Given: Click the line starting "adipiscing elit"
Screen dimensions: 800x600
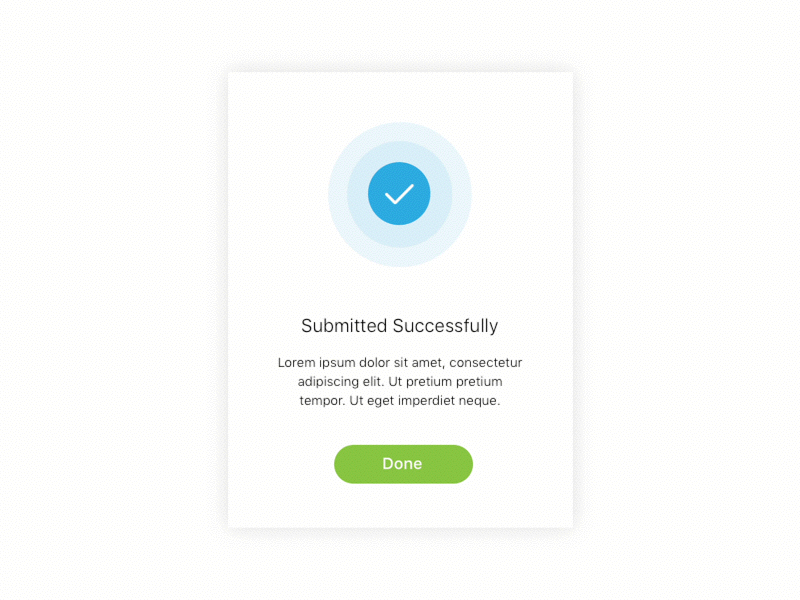Looking at the screenshot, I should tap(399, 382).
